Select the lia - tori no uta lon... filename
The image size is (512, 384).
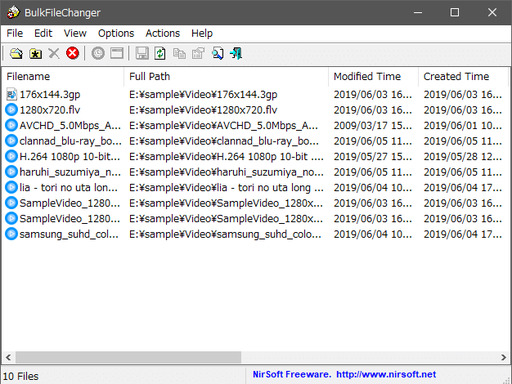(x=69, y=187)
